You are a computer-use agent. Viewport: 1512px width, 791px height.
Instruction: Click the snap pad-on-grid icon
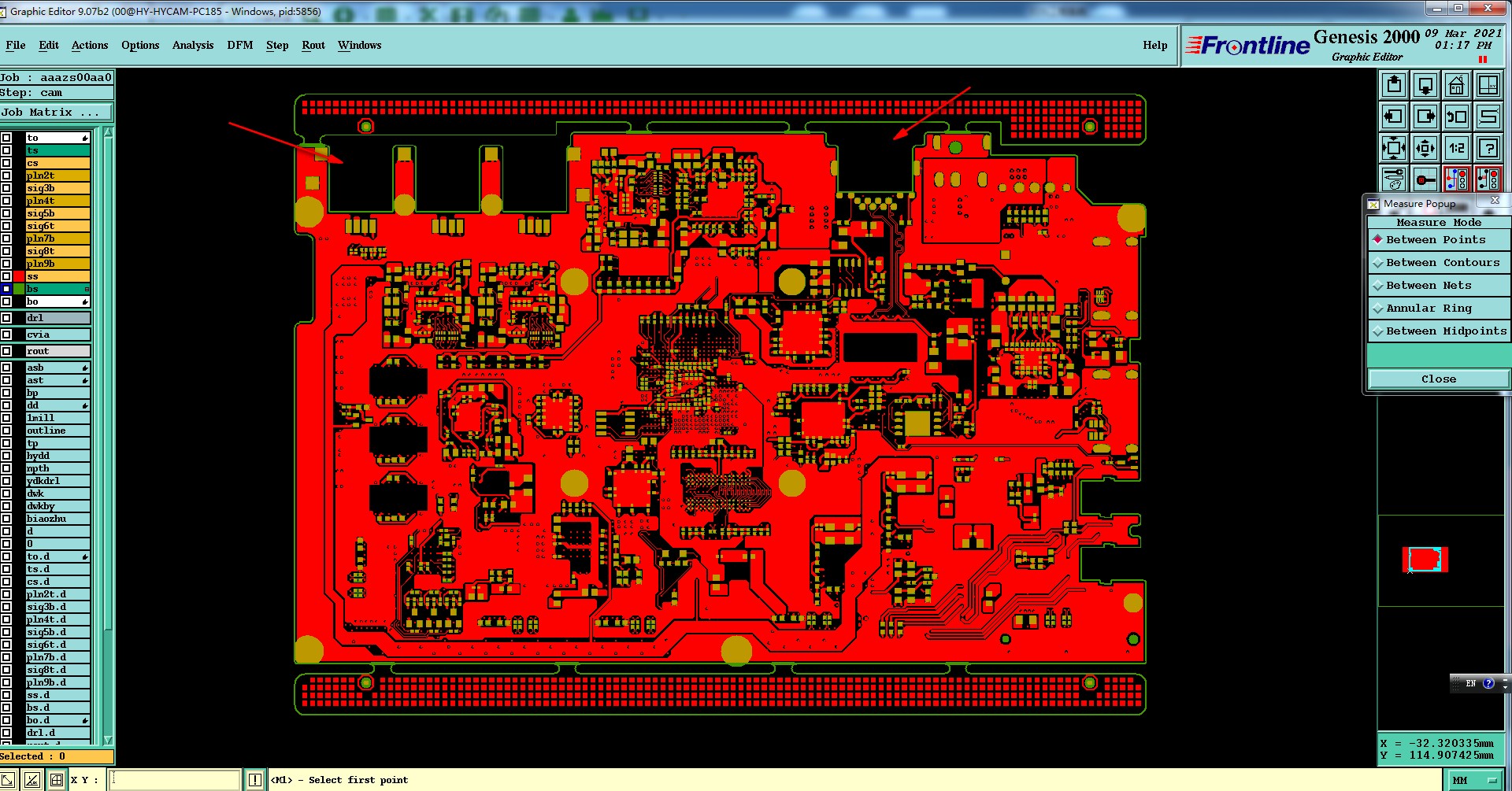[1425, 179]
